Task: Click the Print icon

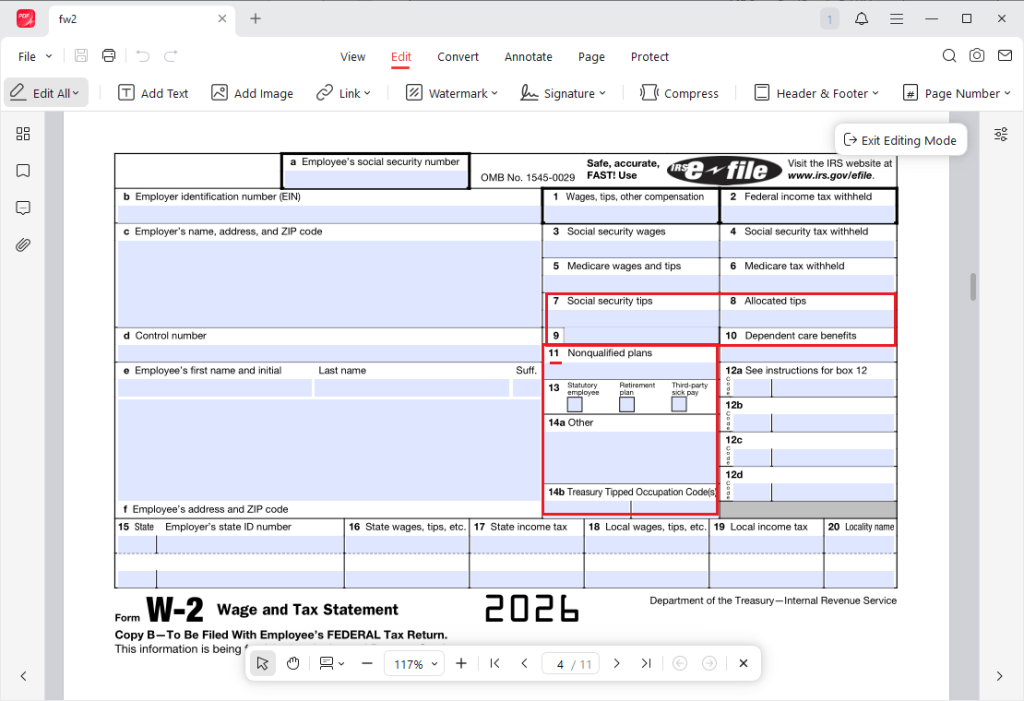Action: [x=108, y=56]
